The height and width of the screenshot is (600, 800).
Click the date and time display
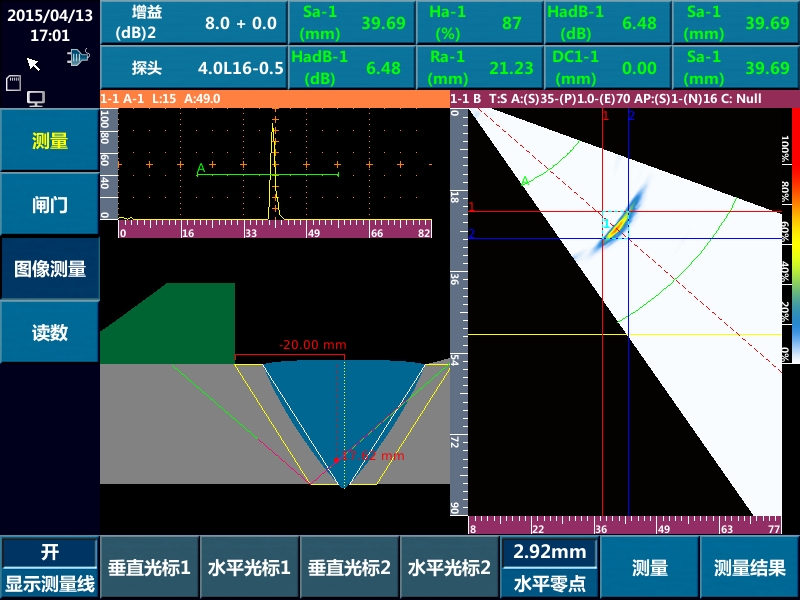(49, 25)
